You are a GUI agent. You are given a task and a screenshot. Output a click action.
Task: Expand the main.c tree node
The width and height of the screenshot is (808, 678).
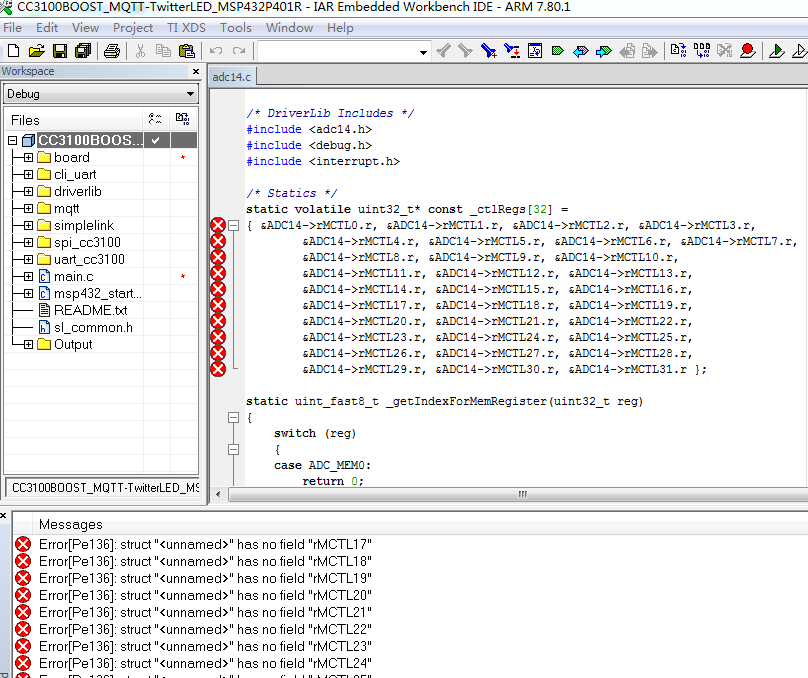pyautogui.click(x=28, y=277)
